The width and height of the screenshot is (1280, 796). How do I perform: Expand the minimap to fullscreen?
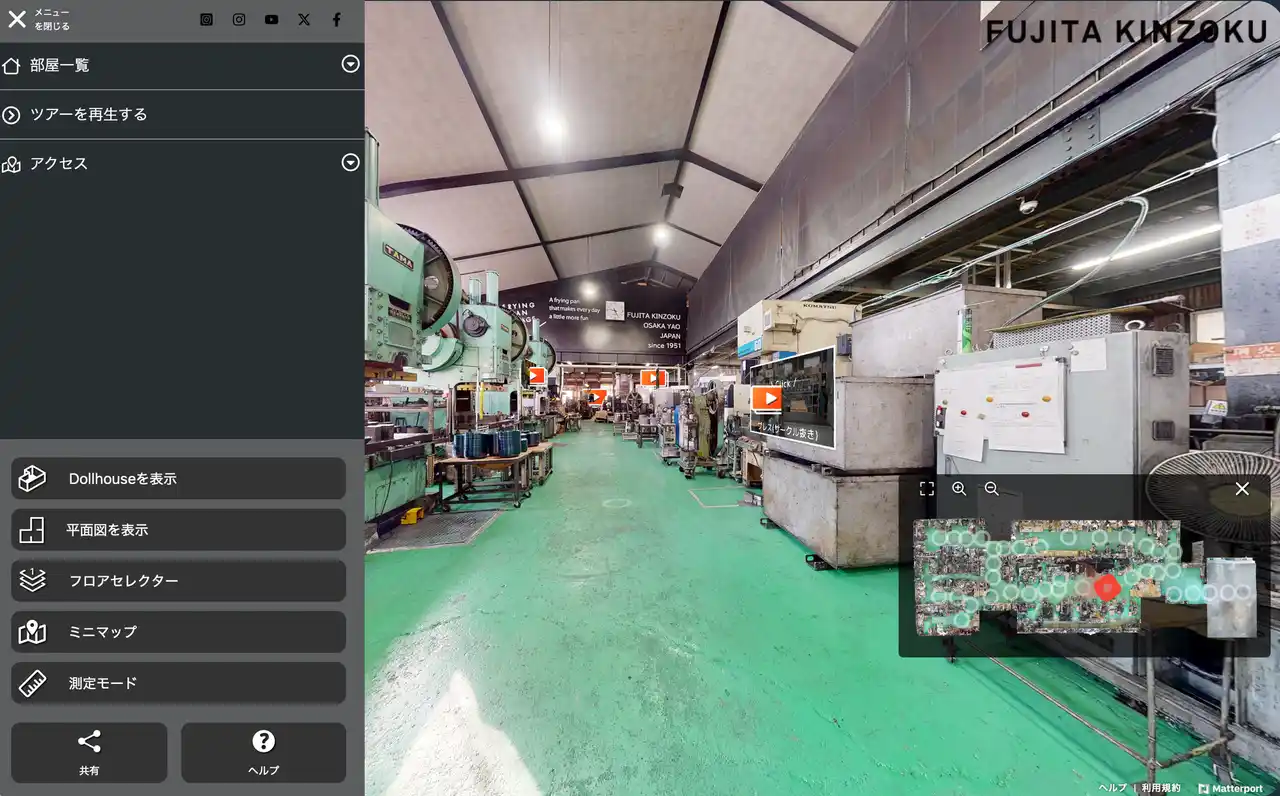[927, 489]
